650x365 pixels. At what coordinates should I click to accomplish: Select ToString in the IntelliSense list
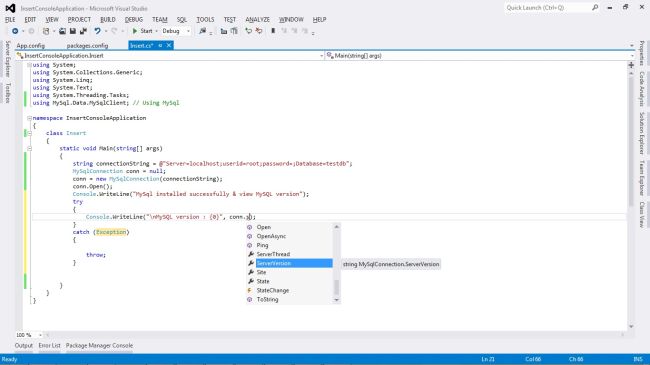pyautogui.click(x=267, y=299)
